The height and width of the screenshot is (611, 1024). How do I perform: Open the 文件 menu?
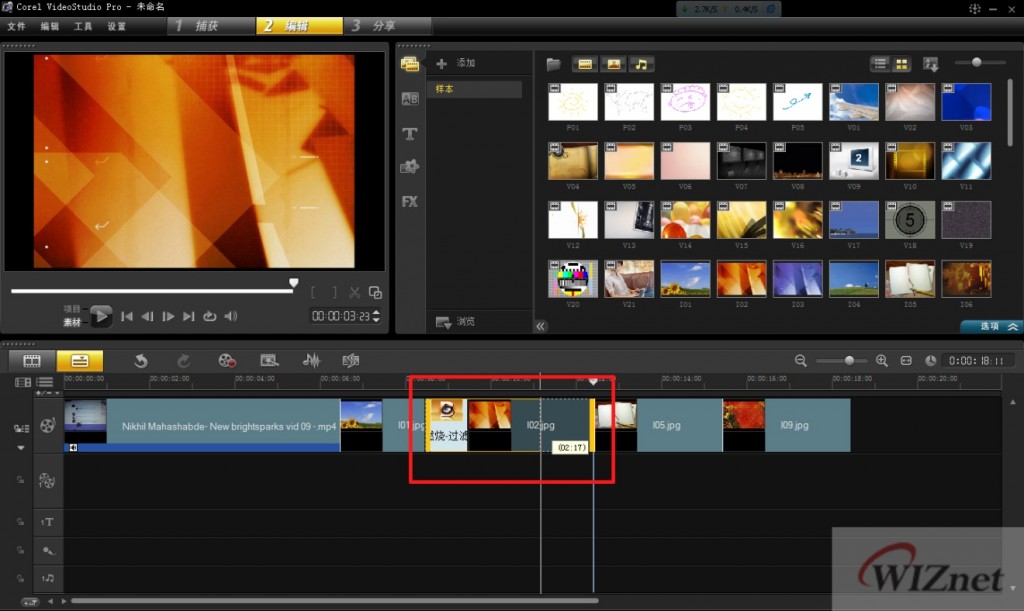16,26
